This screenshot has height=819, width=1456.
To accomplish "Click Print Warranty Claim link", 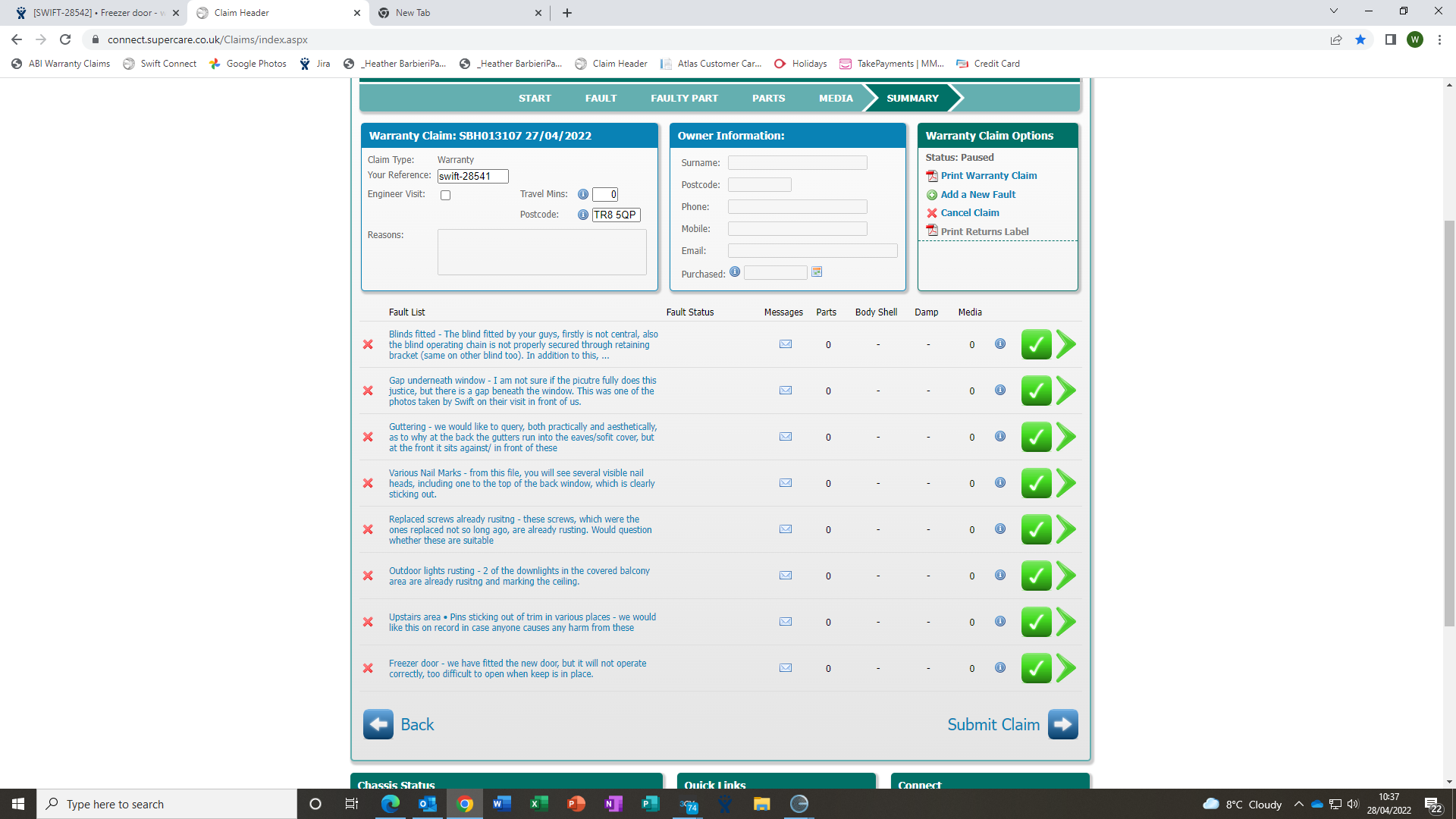I will (988, 176).
